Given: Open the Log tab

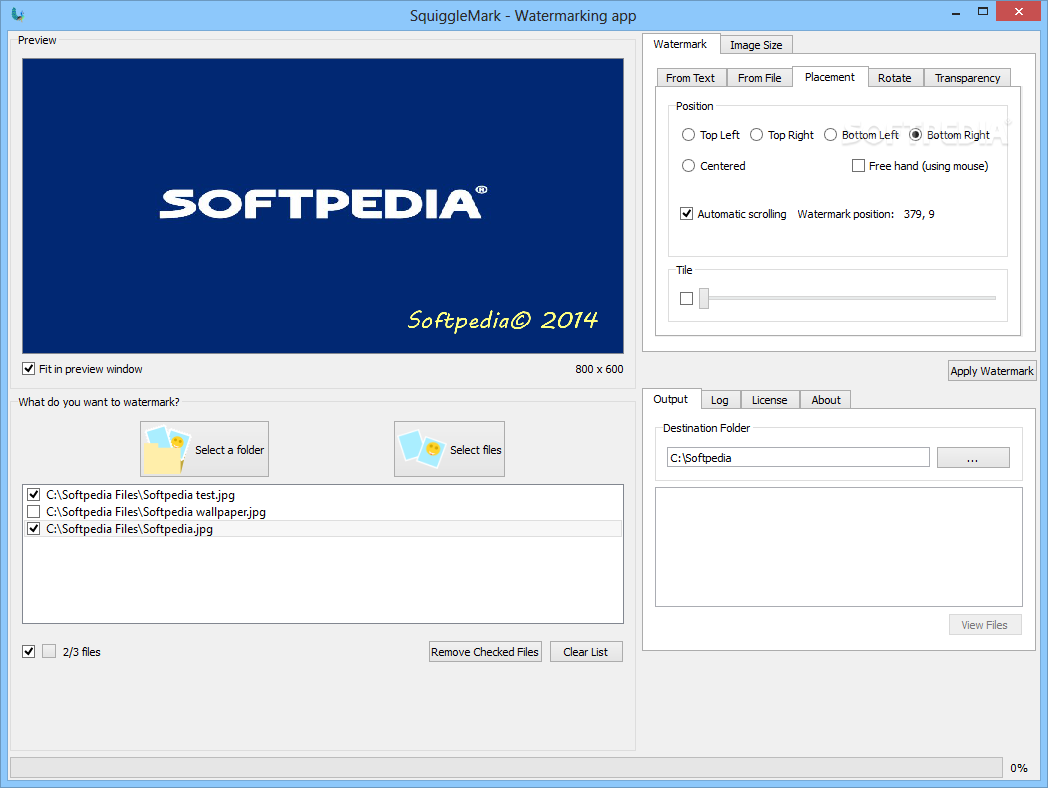Looking at the screenshot, I should pyautogui.click(x=720, y=400).
